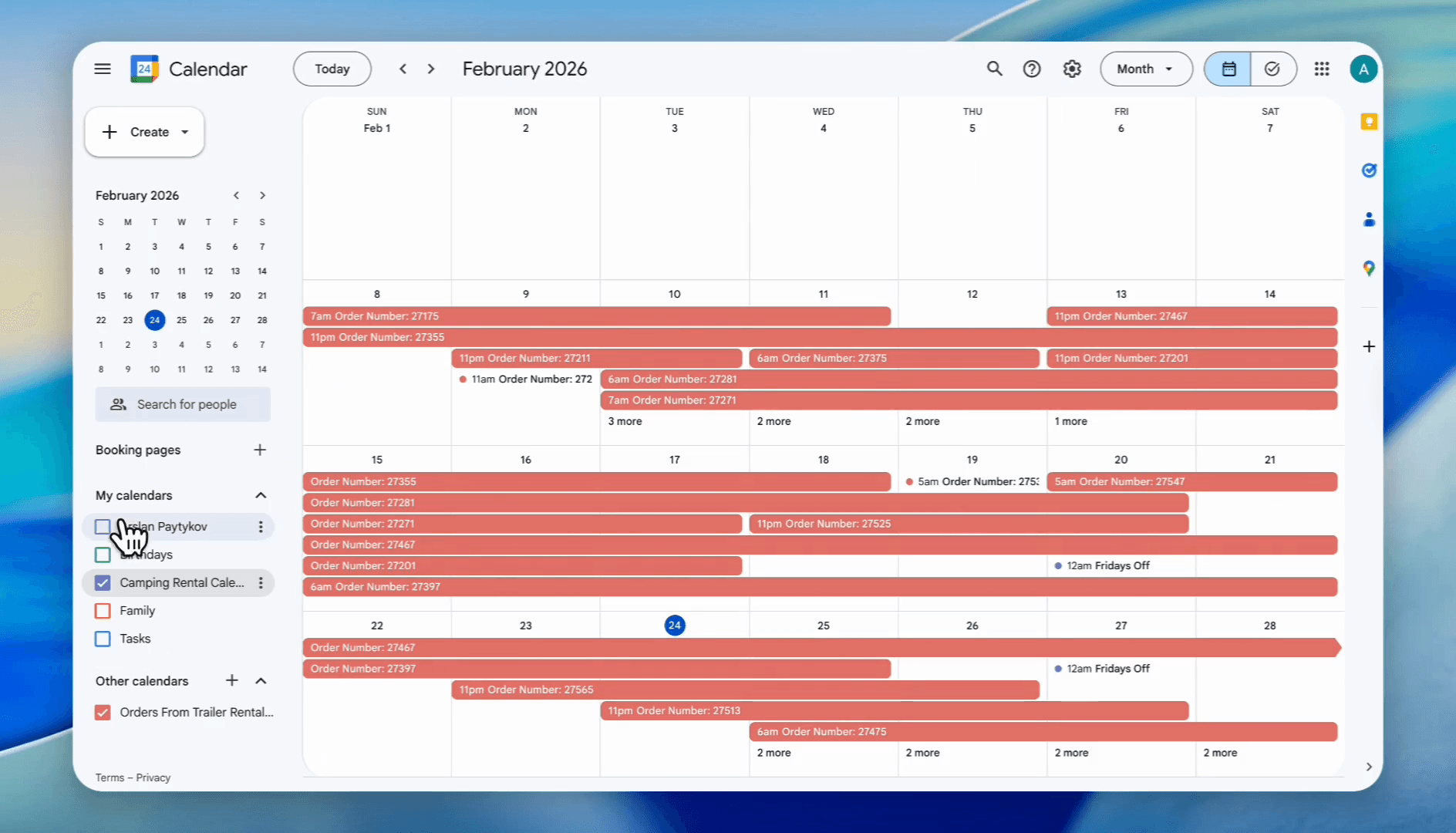Switch to Tasks view icon
This screenshot has width=1456, height=833.
coord(1273,69)
